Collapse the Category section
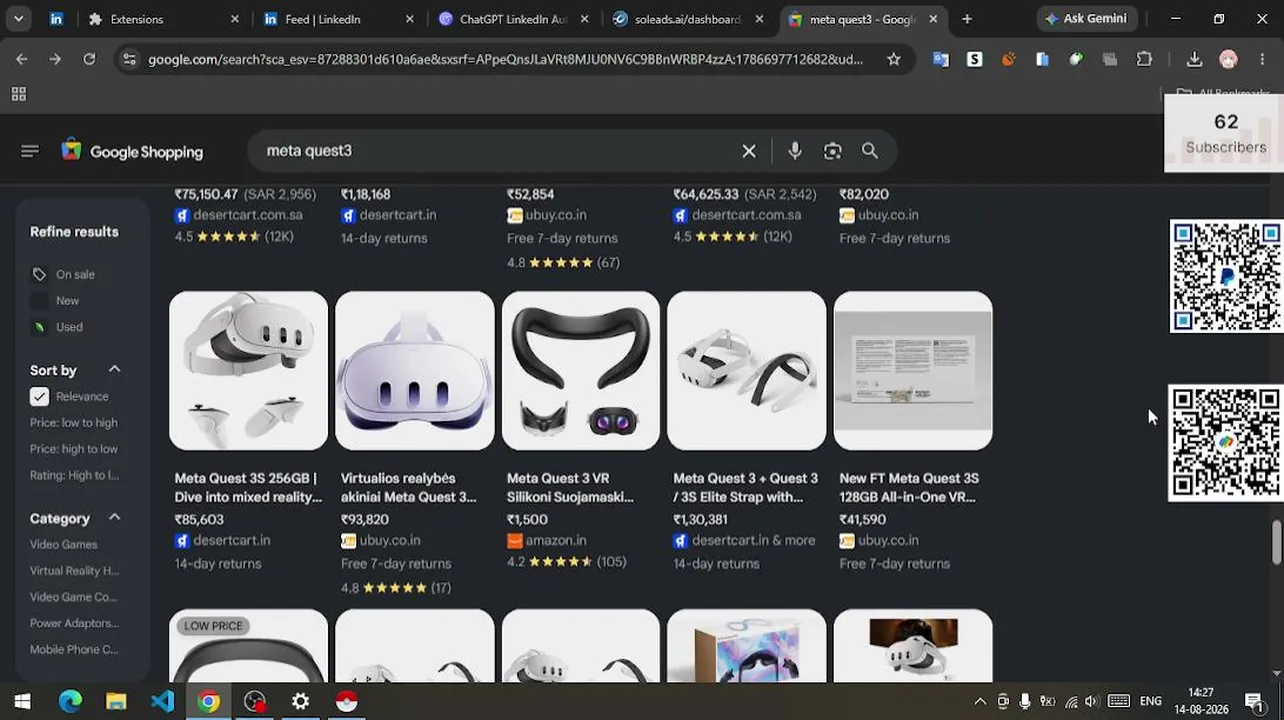 tap(114, 518)
